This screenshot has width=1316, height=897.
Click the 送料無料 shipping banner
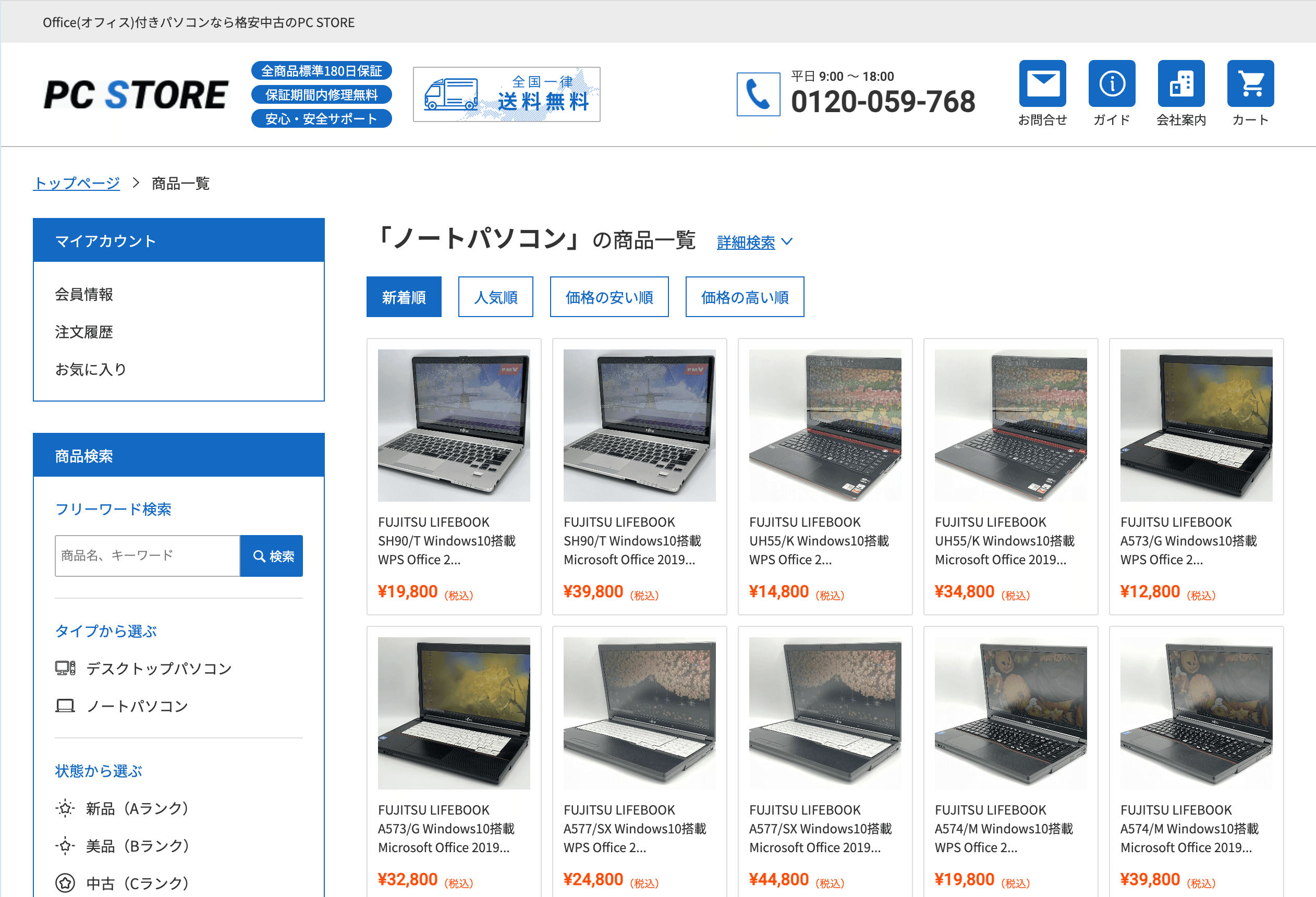507,94
